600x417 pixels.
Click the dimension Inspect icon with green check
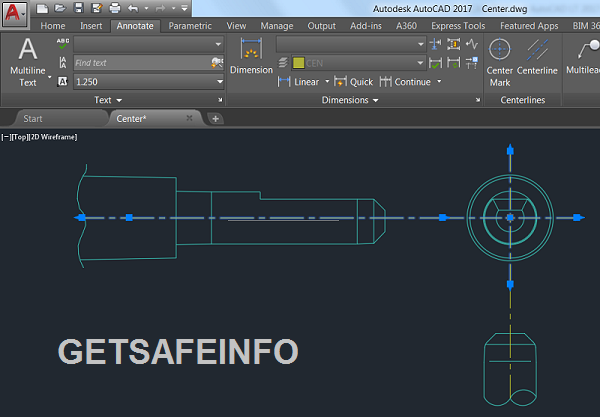point(435,63)
